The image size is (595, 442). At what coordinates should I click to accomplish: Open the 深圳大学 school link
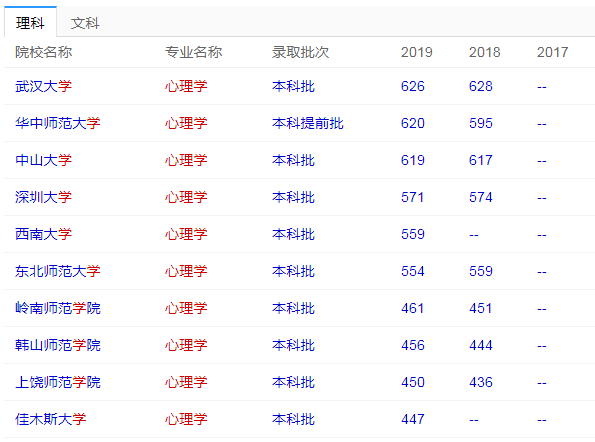coord(43,197)
